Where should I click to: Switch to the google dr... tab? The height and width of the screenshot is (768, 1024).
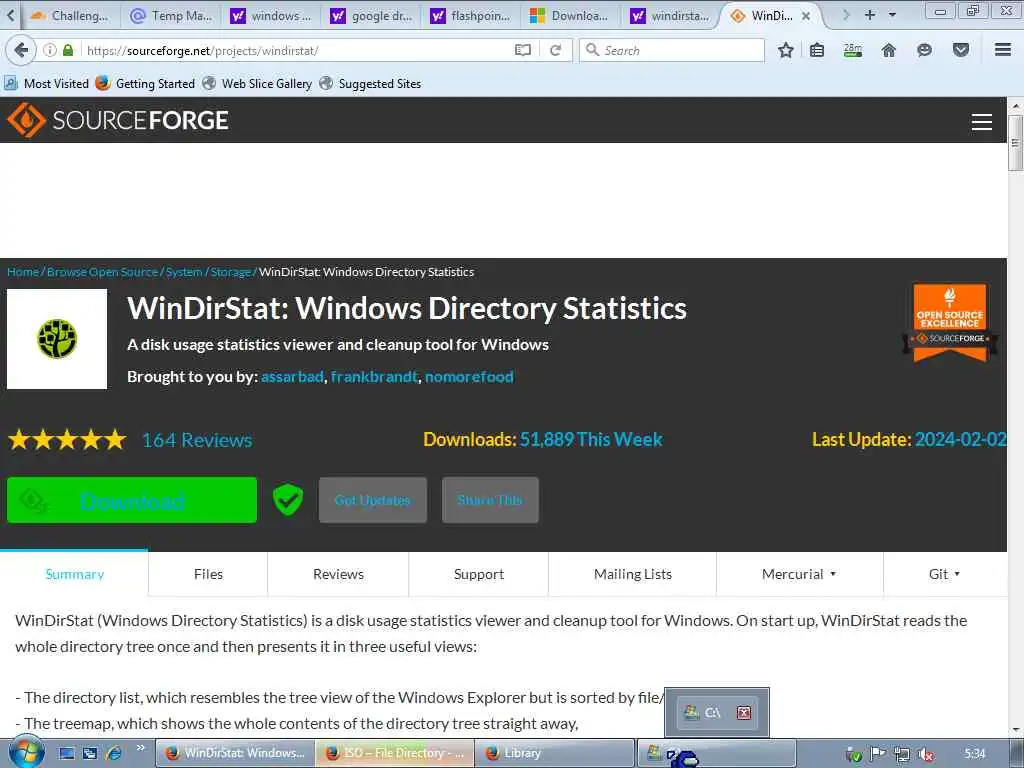[371, 16]
